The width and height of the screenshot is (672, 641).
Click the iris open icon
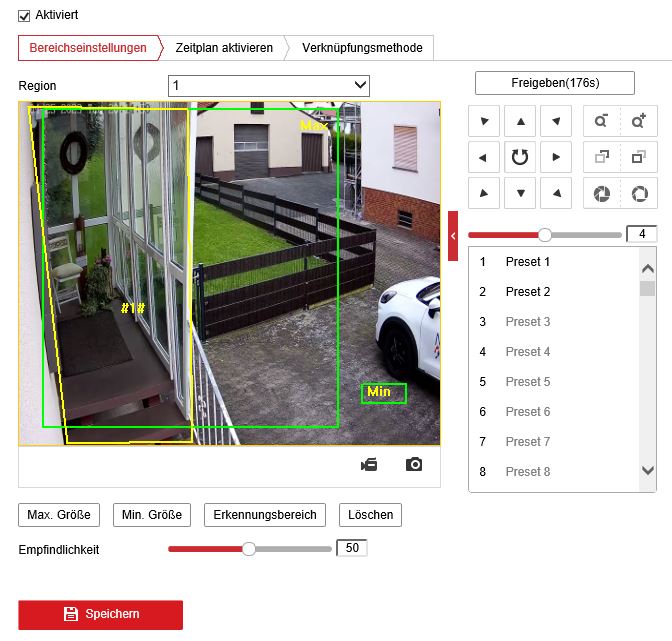638,192
